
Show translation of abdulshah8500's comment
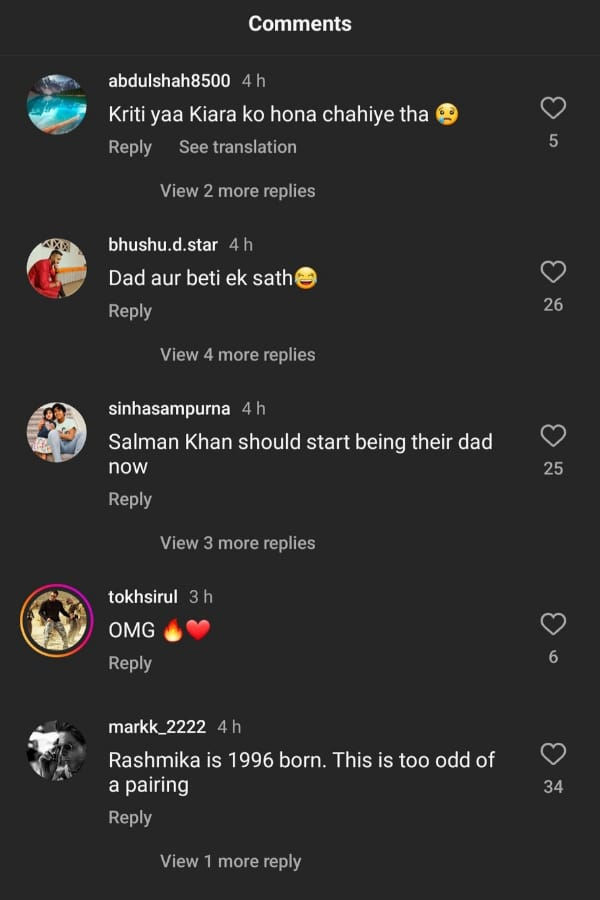(x=237, y=147)
